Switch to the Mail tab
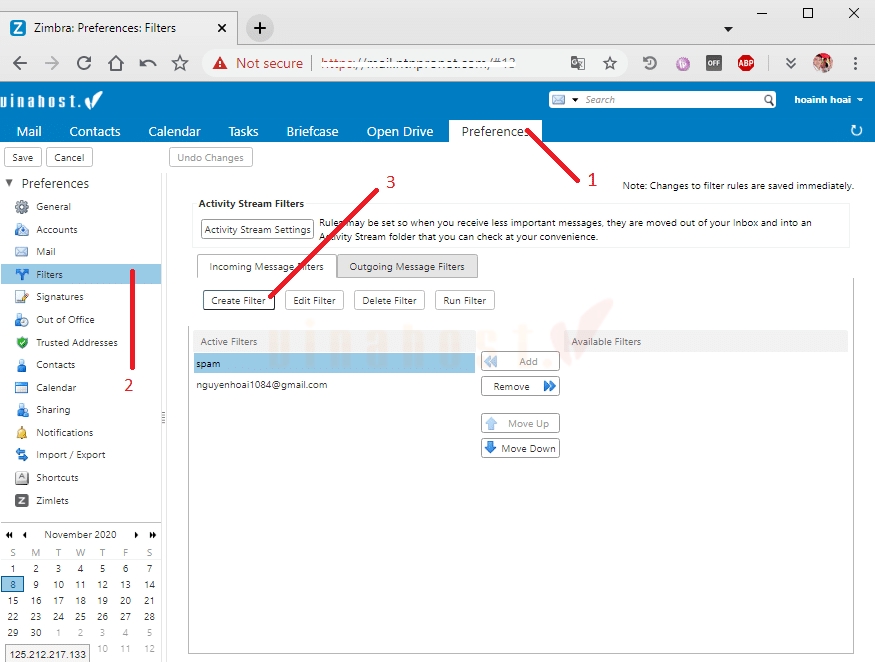Screen dimensions: 875x662 coord(29,131)
